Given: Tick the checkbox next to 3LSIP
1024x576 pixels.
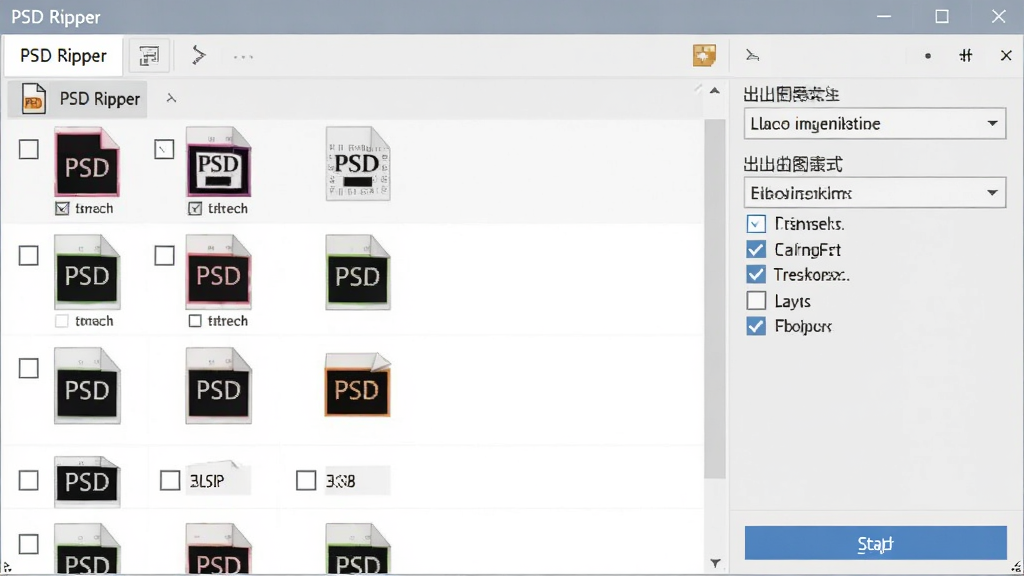Looking at the screenshot, I should click(170, 481).
